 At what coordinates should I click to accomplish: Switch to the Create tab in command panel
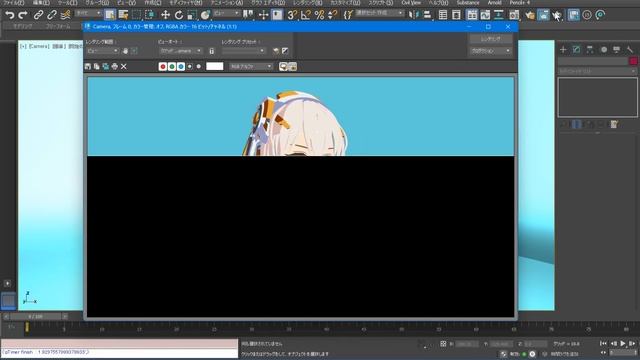563,50
